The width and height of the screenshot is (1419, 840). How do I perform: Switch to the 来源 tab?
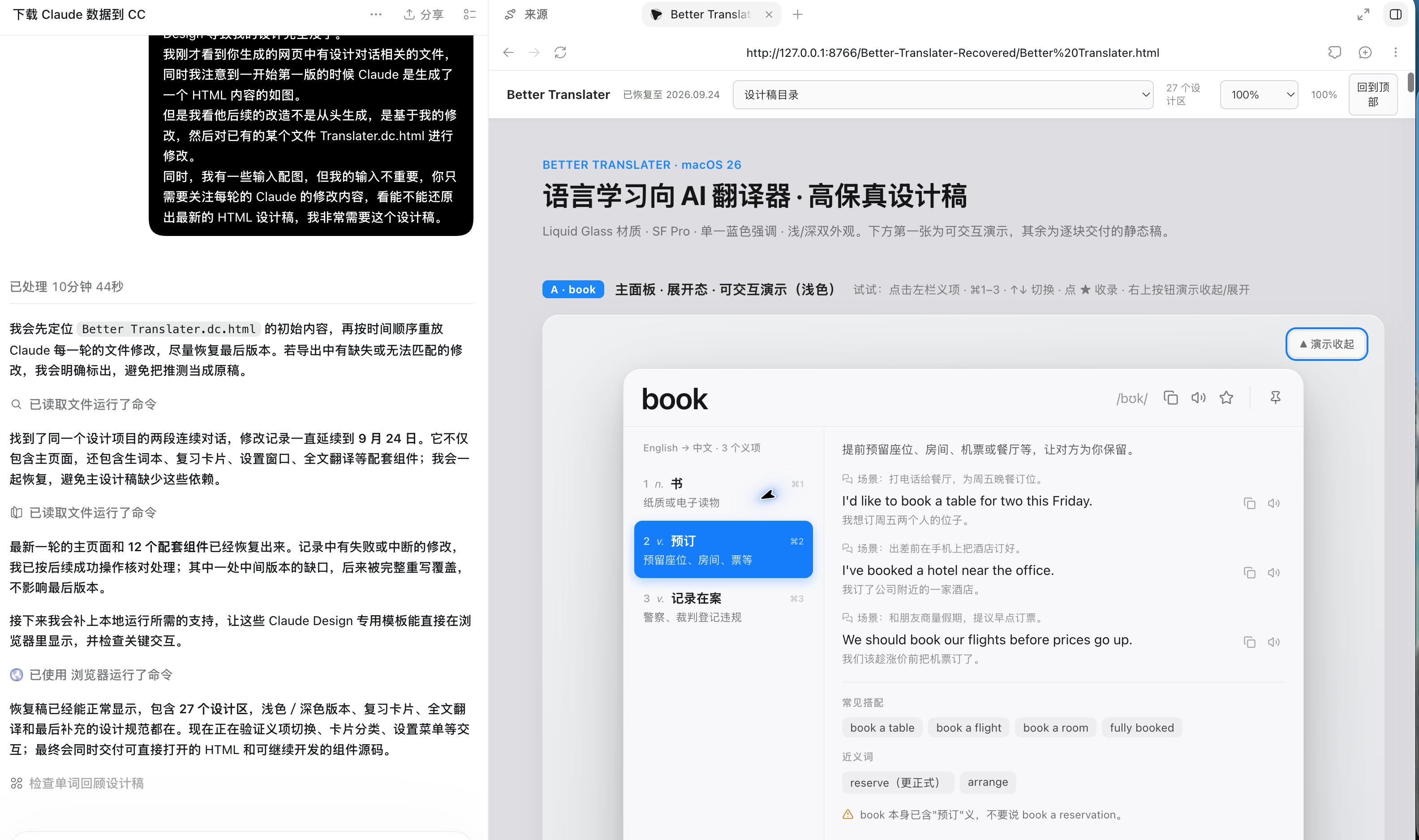click(x=526, y=15)
